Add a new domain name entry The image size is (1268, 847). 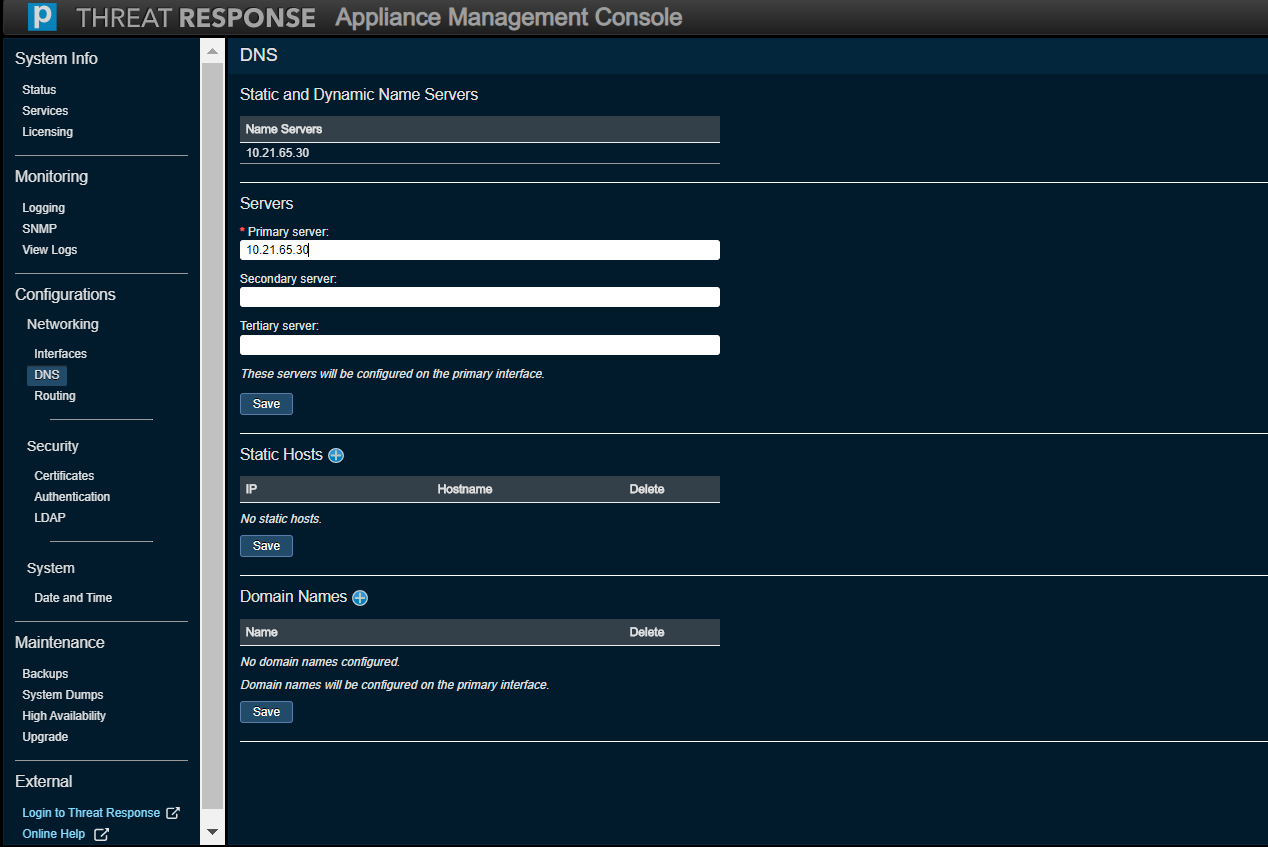pyautogui.click(x=360, y=598)
